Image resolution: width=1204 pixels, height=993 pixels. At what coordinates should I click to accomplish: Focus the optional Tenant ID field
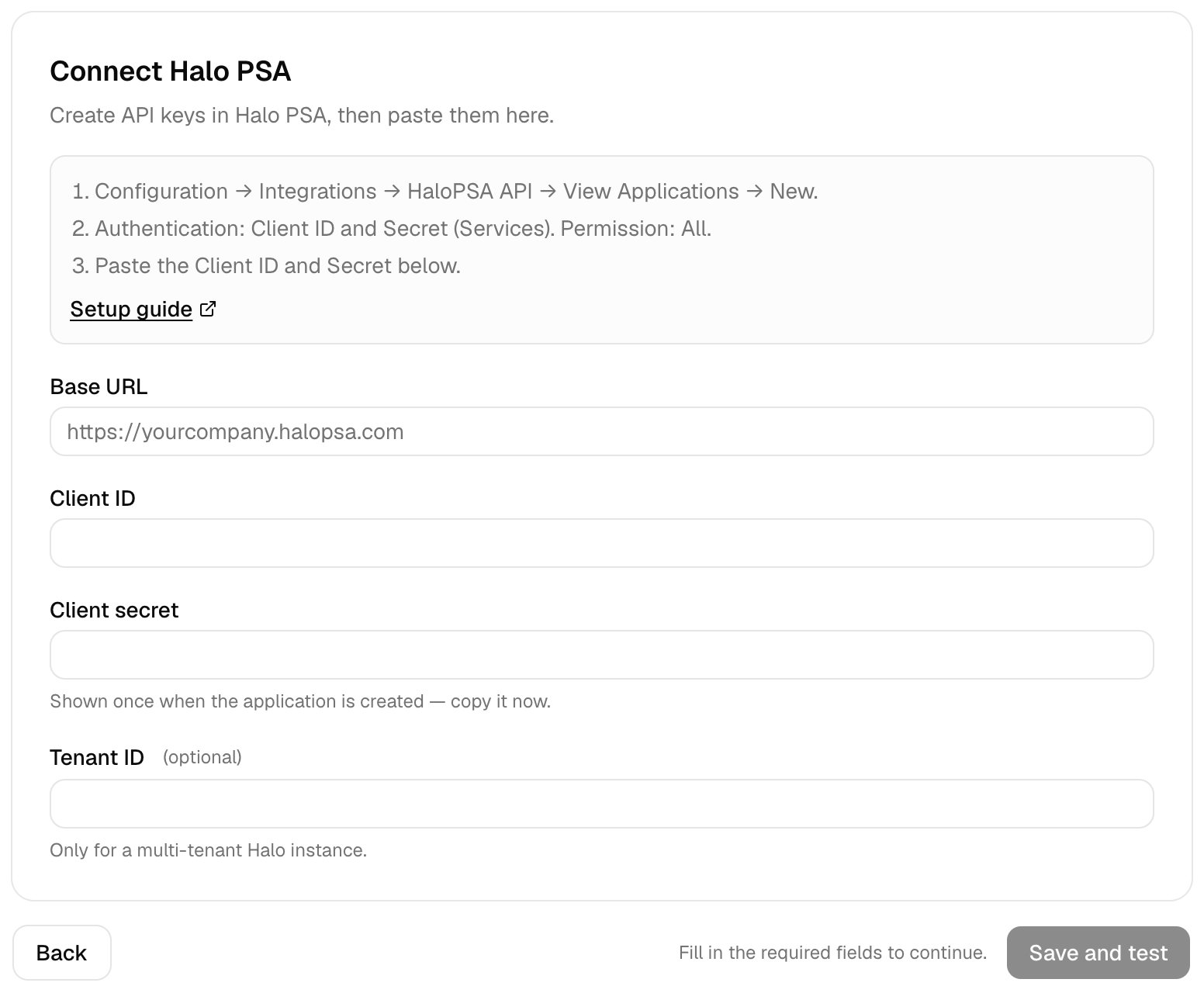click(601, 804)
